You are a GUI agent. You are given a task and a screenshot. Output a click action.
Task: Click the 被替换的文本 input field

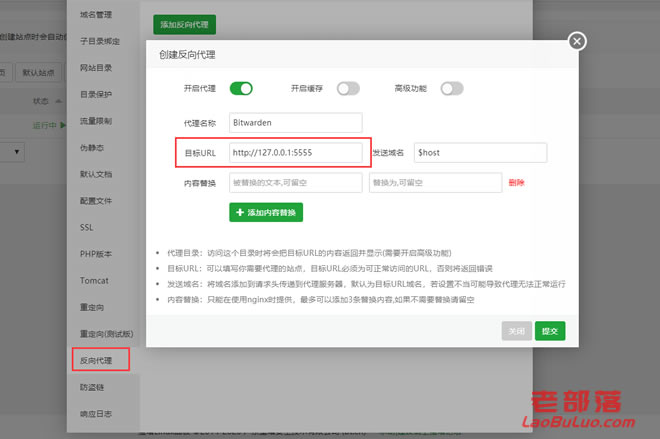295,183
